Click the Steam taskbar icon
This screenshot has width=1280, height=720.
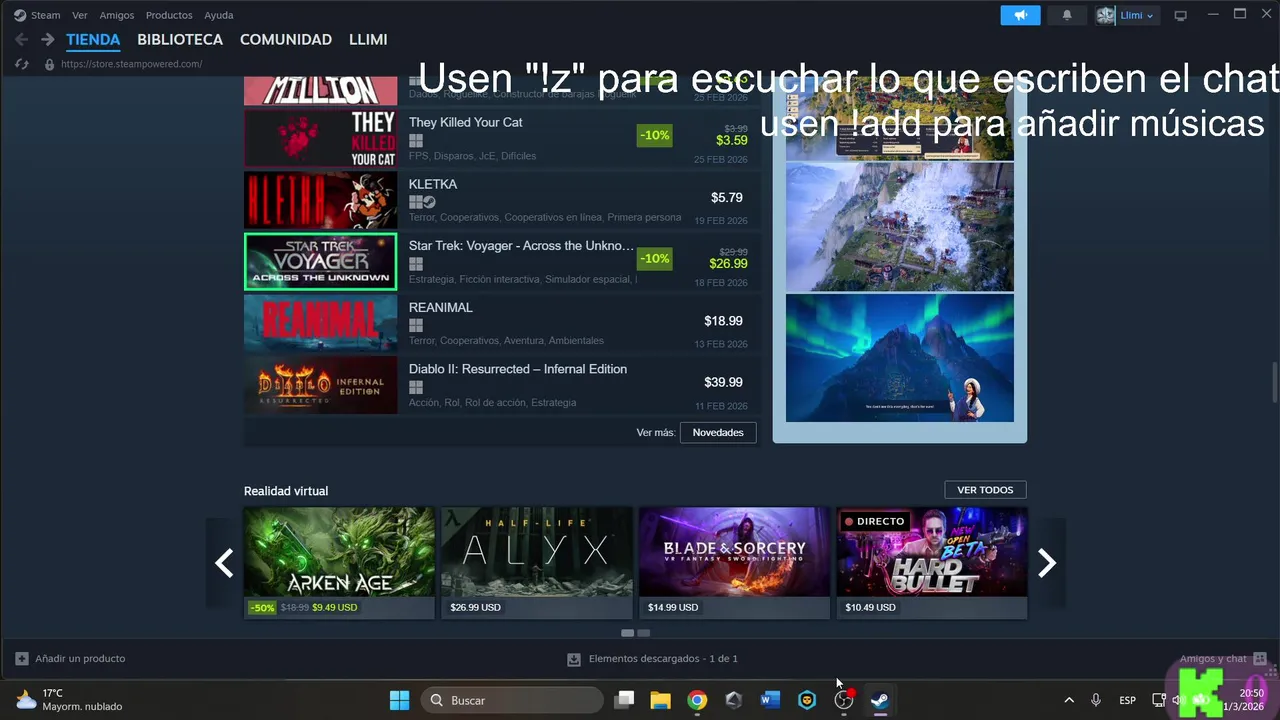(880, 700)
